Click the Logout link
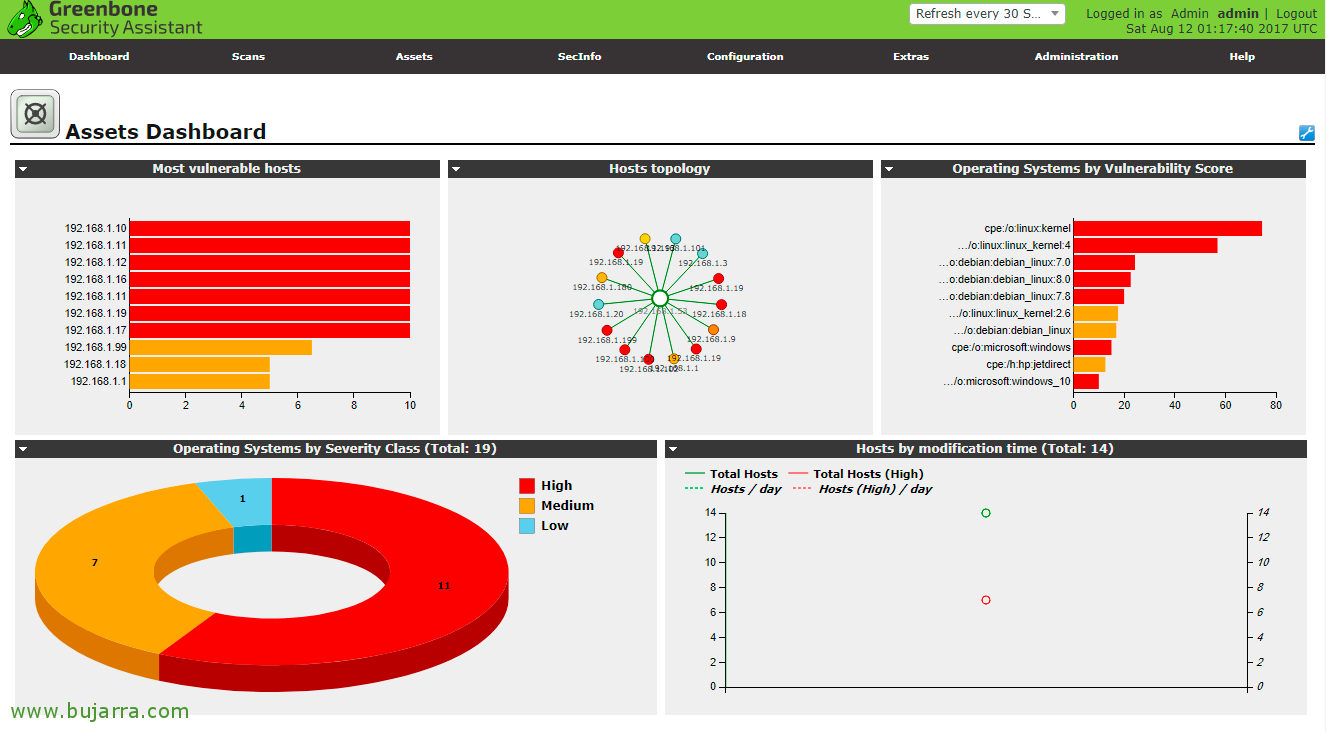1326x733 pixels. (1295, 13)
